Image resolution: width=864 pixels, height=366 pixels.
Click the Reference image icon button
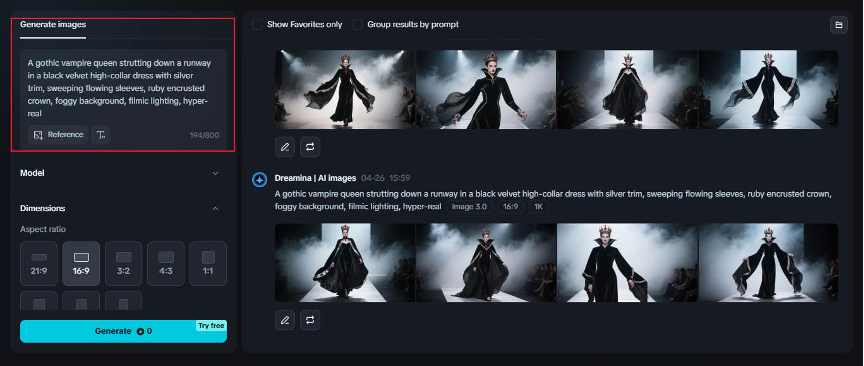pyautogui.click(x=58, y=134)
